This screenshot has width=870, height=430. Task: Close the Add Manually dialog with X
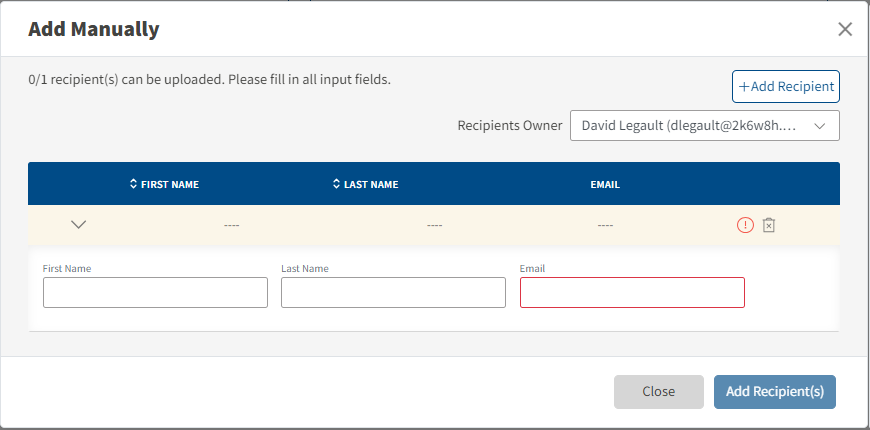point(845,29)
